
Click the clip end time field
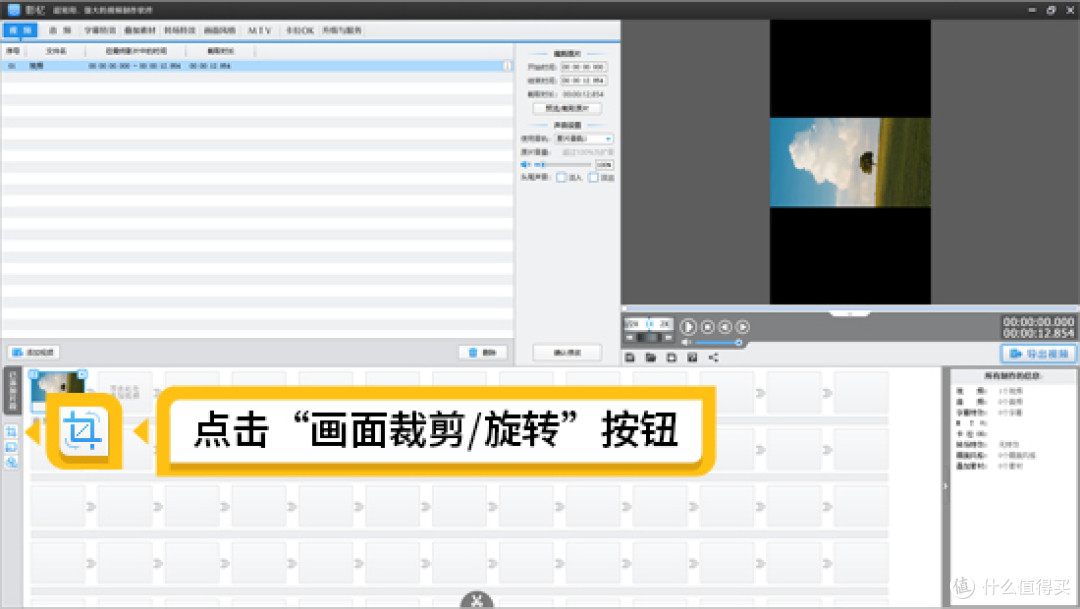[x=583, y=81]
